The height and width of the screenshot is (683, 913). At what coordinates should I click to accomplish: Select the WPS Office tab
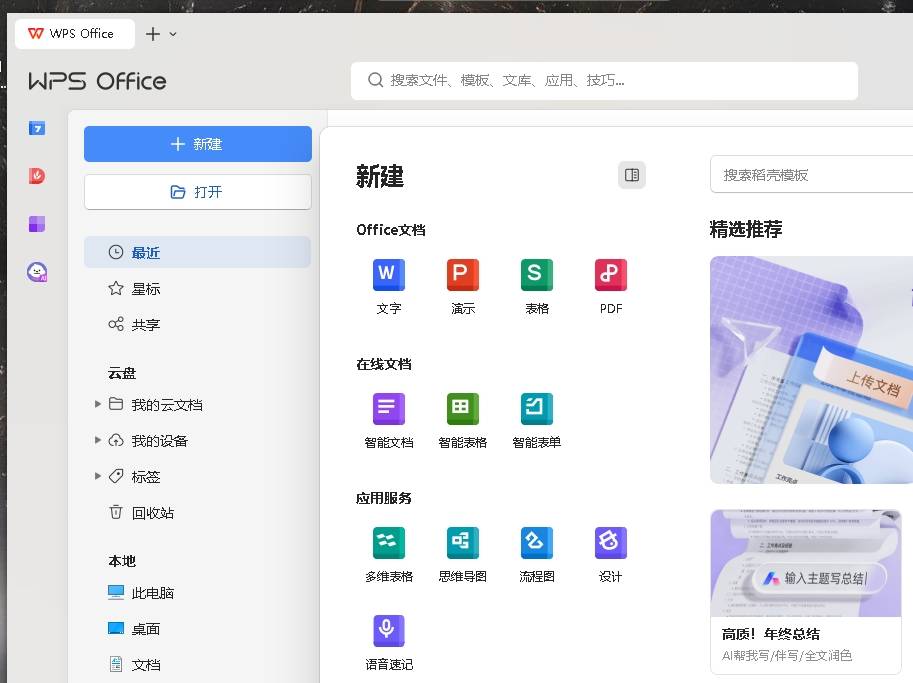coord(75,34)
